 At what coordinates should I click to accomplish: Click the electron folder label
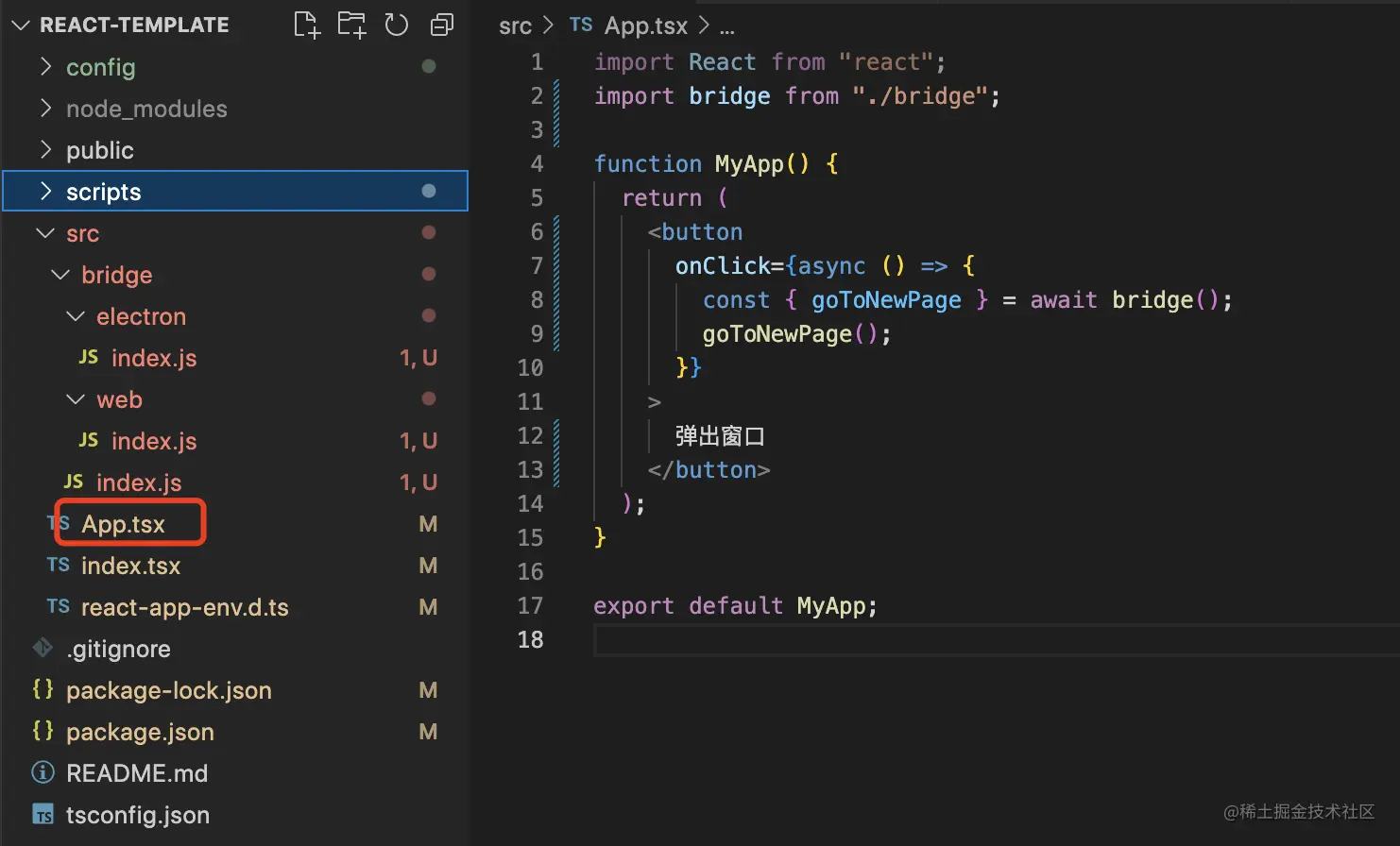click(x=142, y=316)
